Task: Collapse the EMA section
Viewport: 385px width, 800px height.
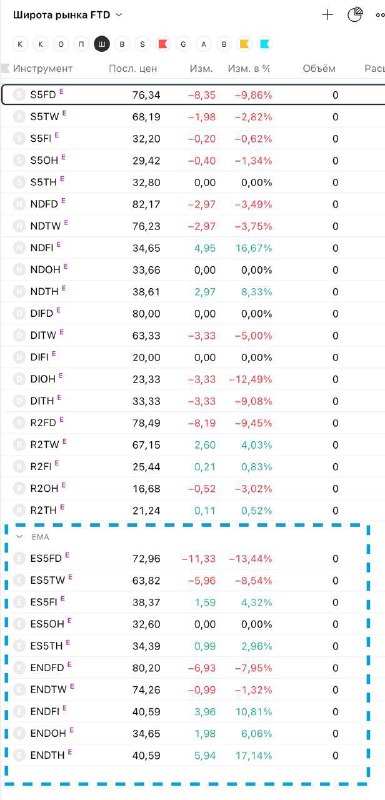Action: tap(19, 537)
